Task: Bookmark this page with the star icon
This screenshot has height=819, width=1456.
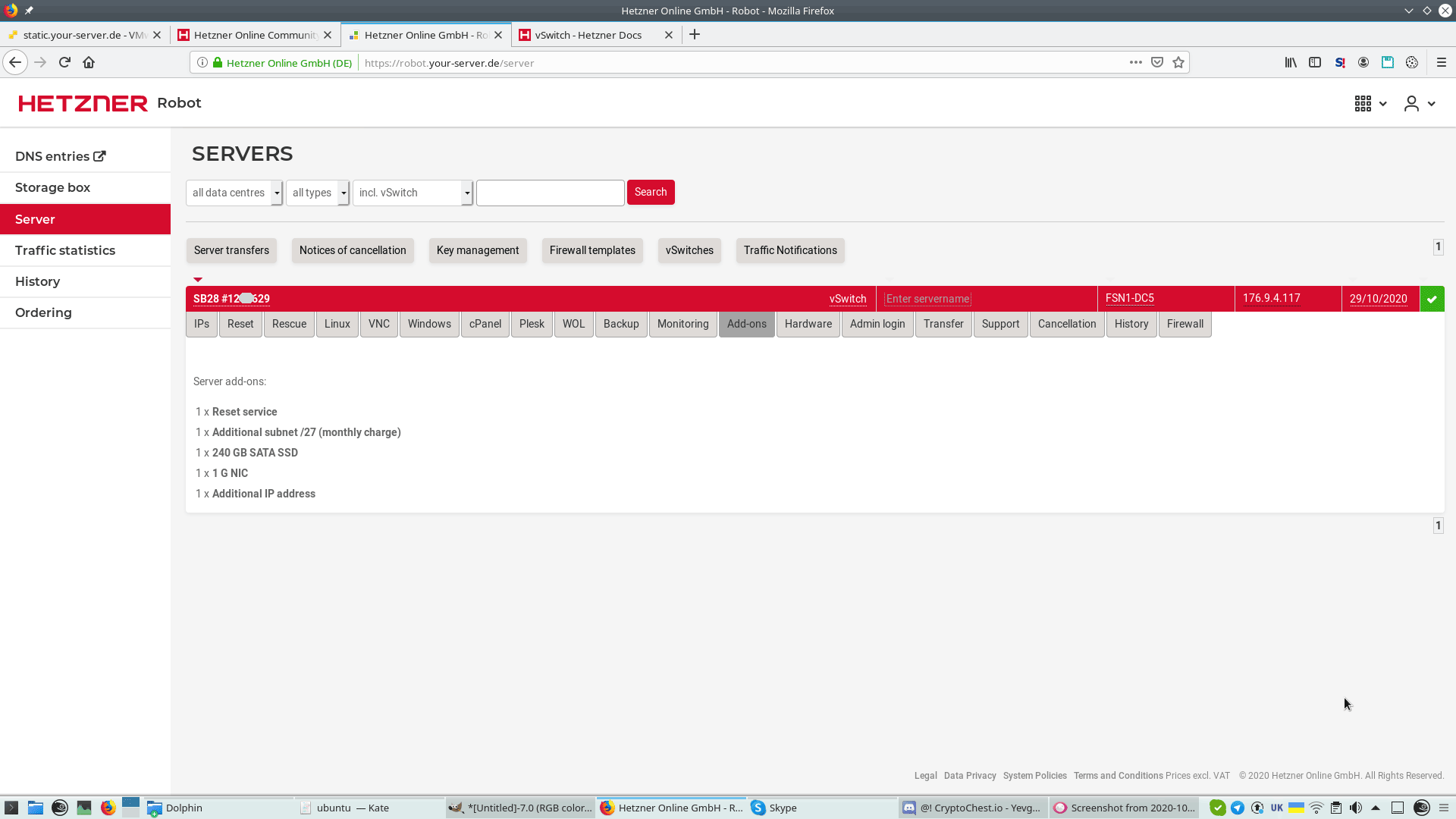Action: [1178, 62]
